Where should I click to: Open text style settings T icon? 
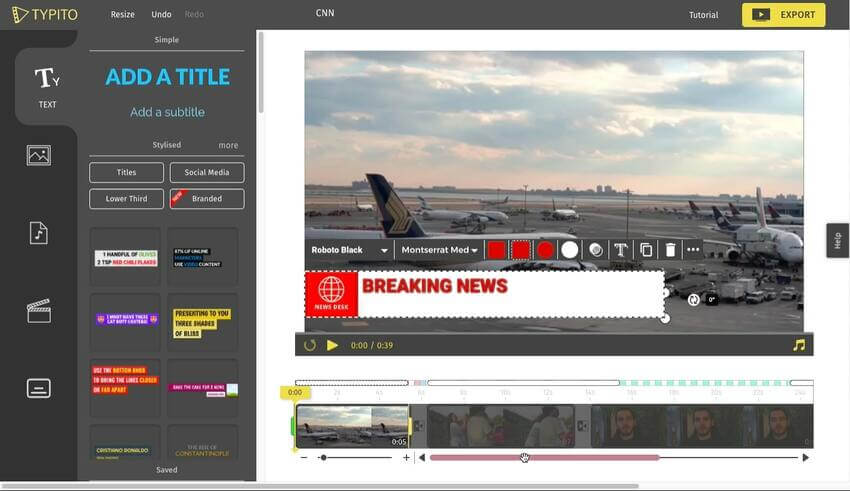point(620,250)
